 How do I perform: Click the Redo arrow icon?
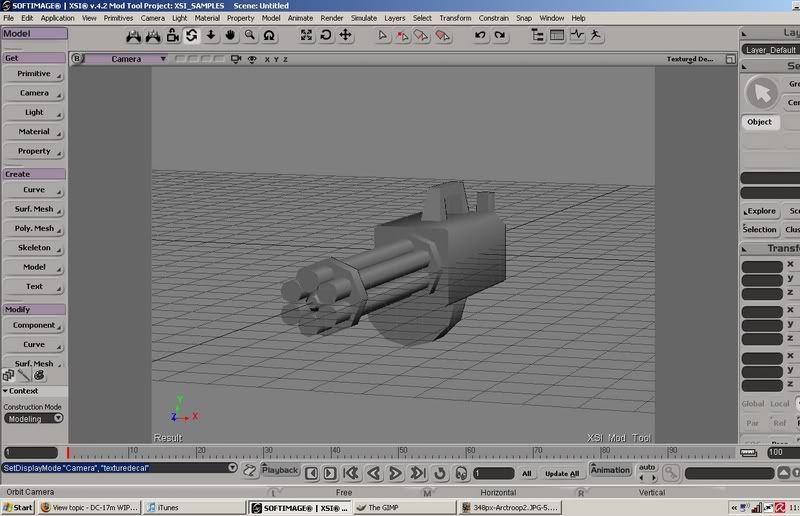(500, 35)
